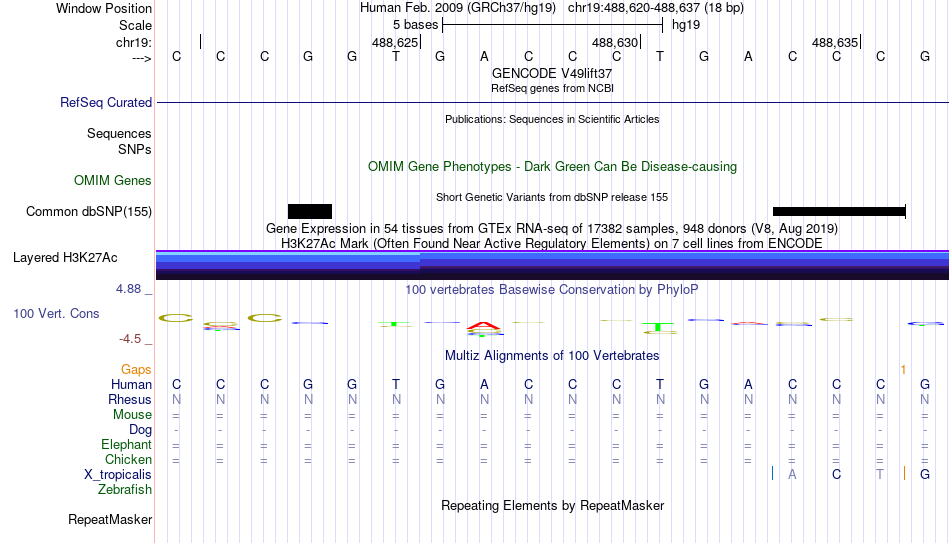Click the X_tropicalis aligned base A

[792, 475]
